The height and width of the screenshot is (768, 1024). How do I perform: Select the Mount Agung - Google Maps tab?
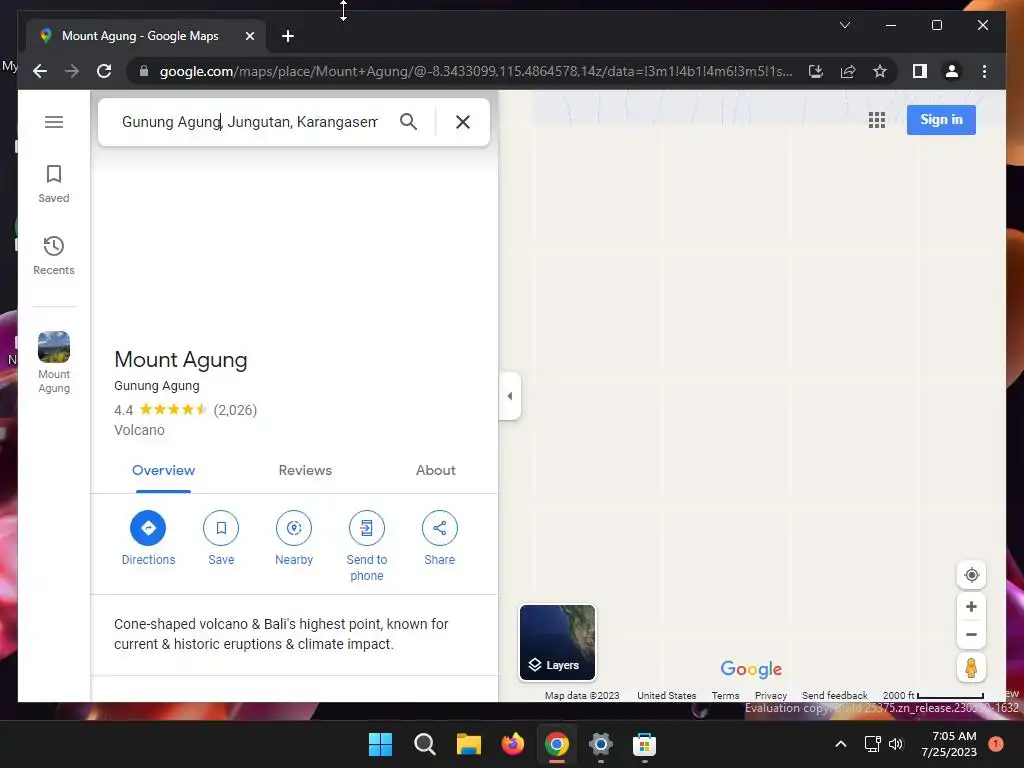147,36
